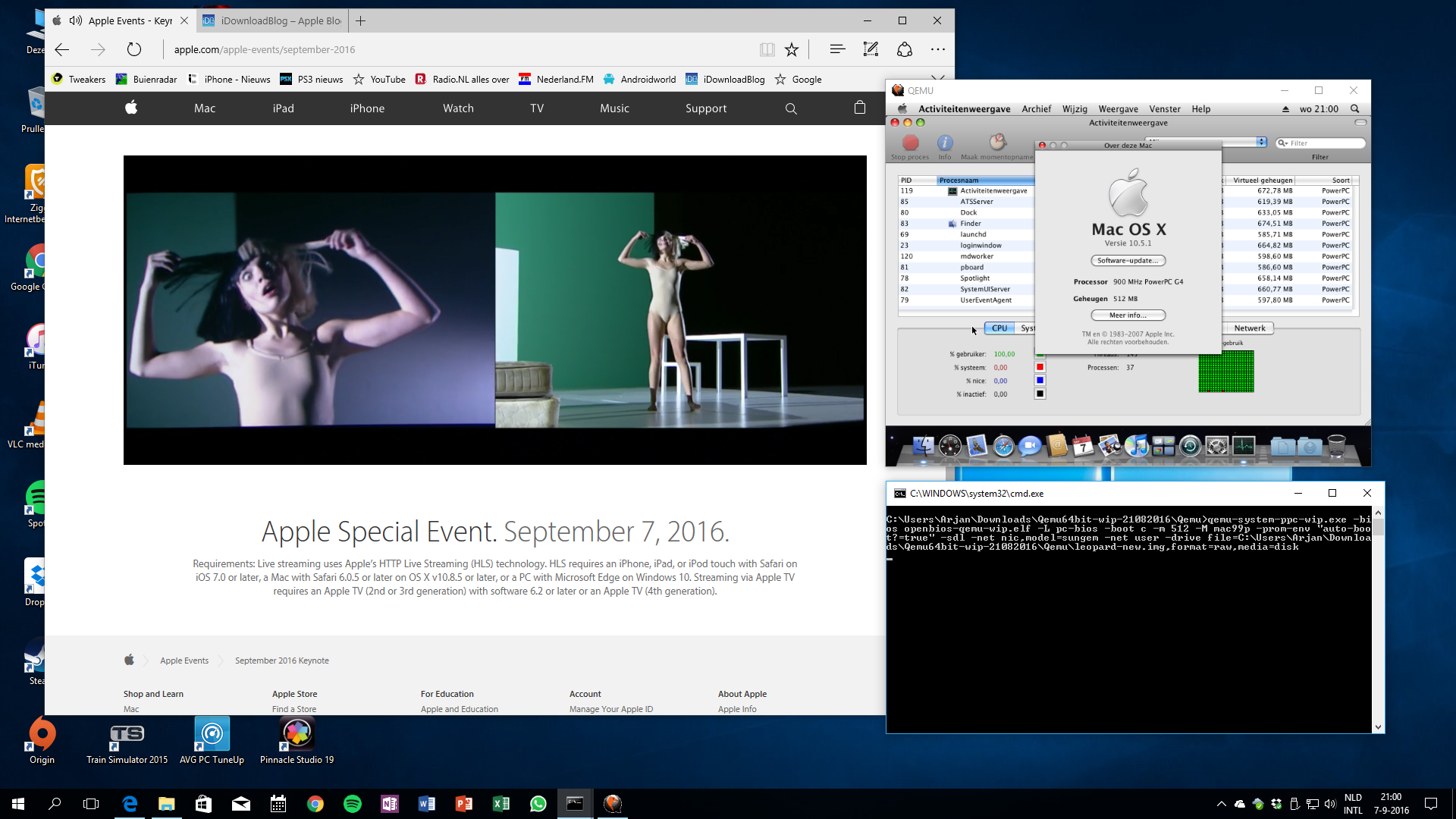Open the YouTube favorite in the bookmarks bar

pyautogui.click(x=379, y=79)
